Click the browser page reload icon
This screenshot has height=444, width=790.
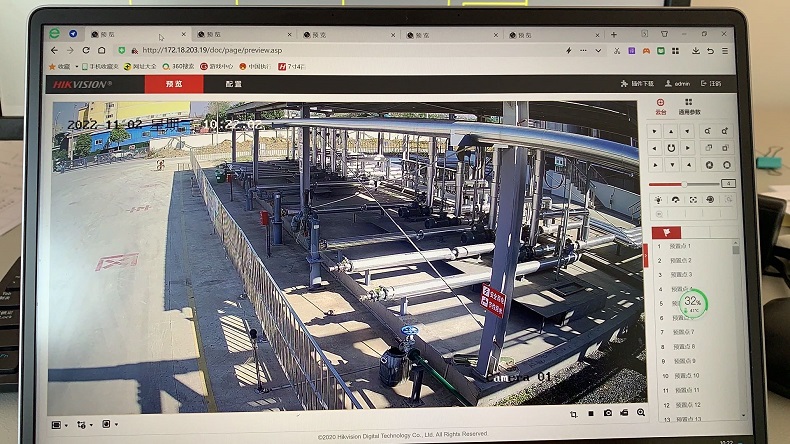(x=86, y=49)
